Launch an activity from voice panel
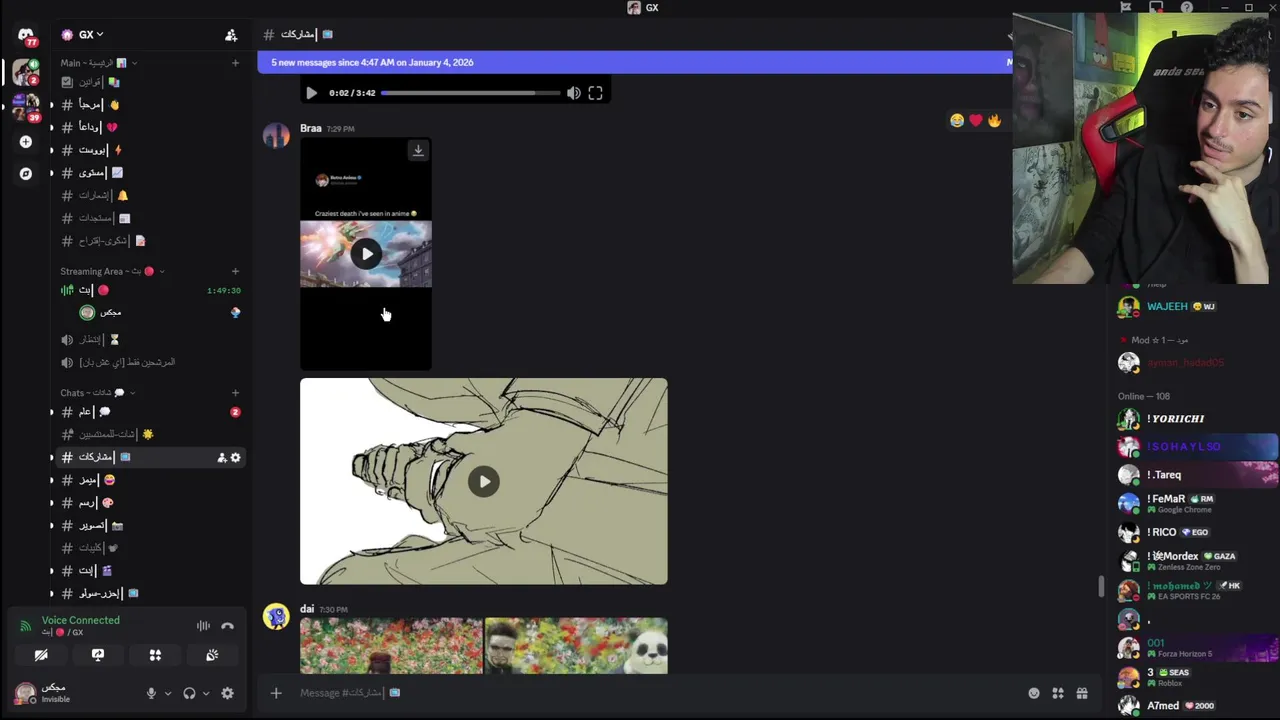Image resolution: width=1280 pixels, height=720 pixels. tap(155, 655)
